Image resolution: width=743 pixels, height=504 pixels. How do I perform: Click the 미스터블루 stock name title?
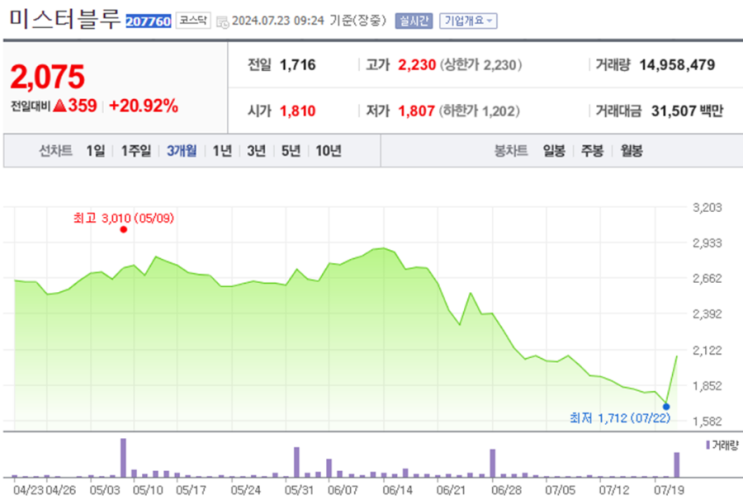65,19
